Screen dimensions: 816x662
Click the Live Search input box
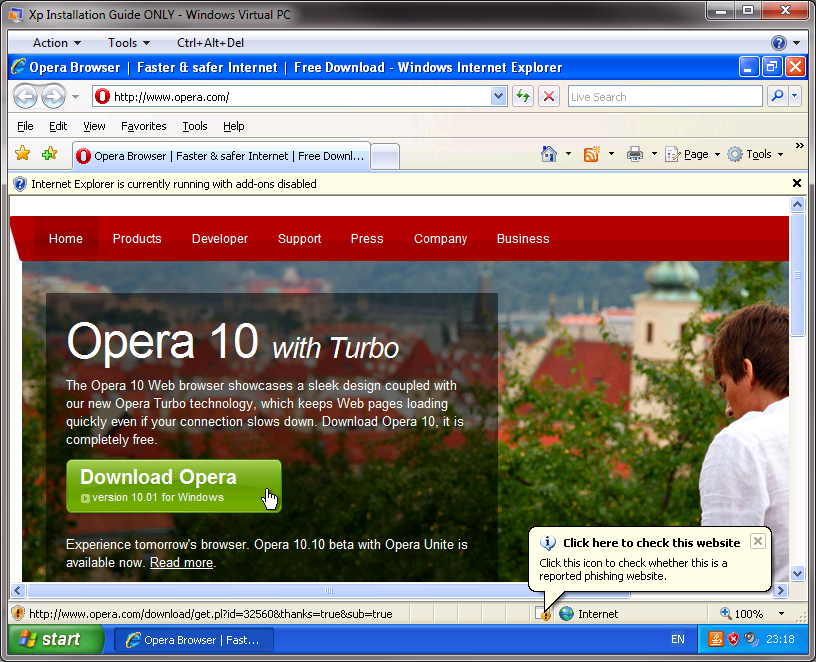click(665, 97)
